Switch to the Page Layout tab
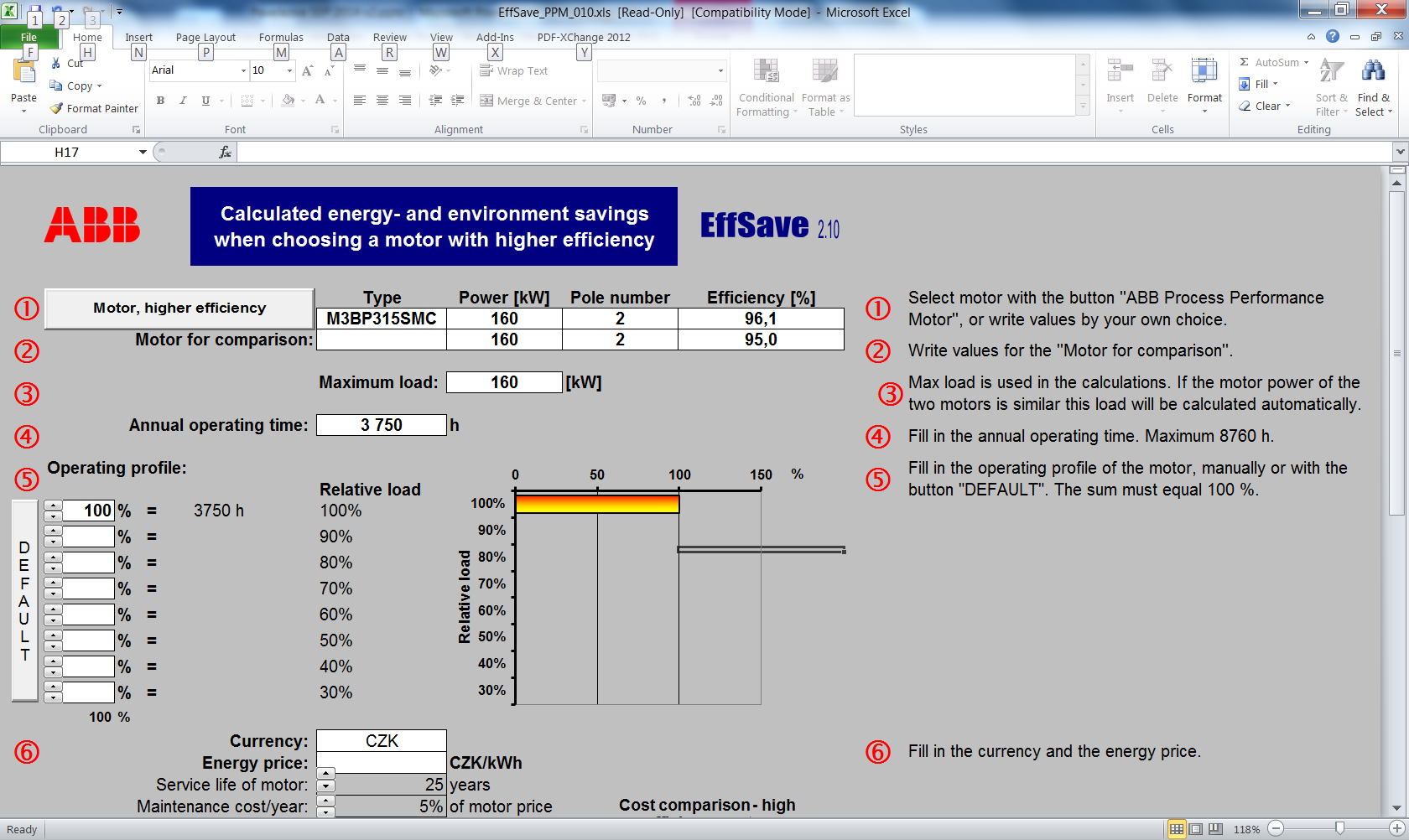This screenshot has width=1409, height=840. point(205,37)
